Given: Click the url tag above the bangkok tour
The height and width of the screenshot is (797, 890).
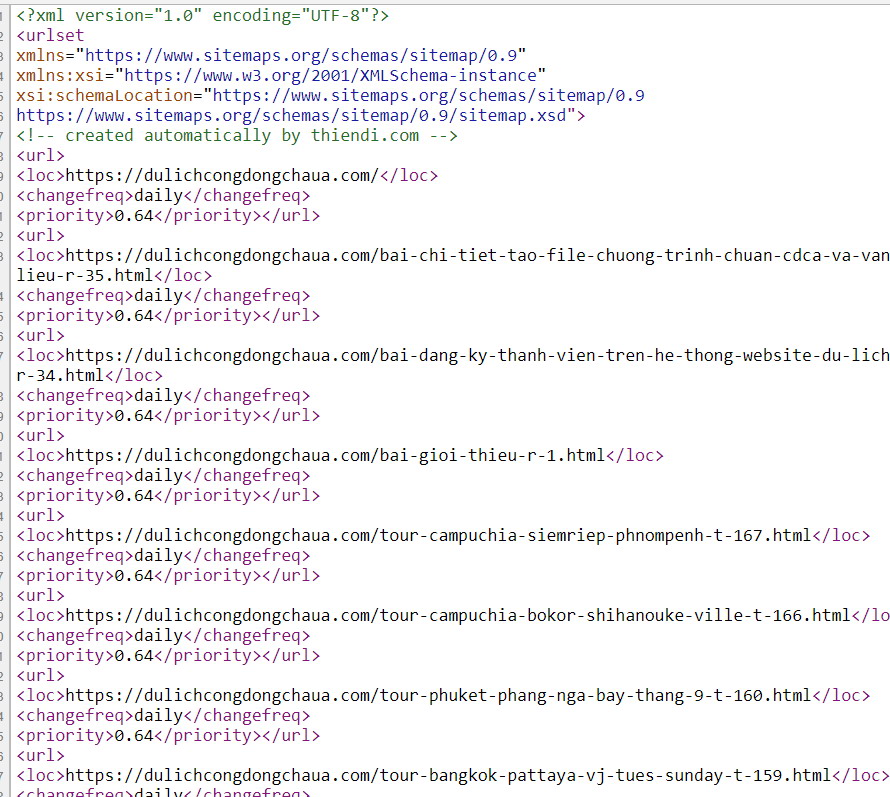Looking at the screenshot, I should pos(40,756).
